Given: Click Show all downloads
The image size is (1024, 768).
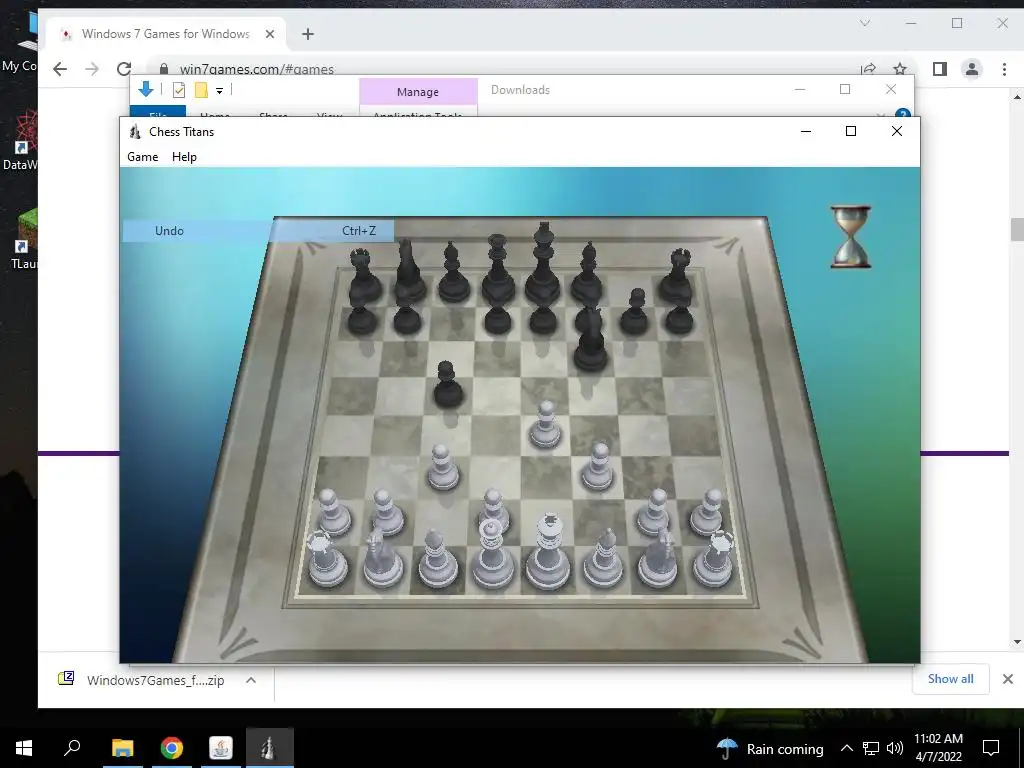Looking at the screenshot, I should 950,679.
